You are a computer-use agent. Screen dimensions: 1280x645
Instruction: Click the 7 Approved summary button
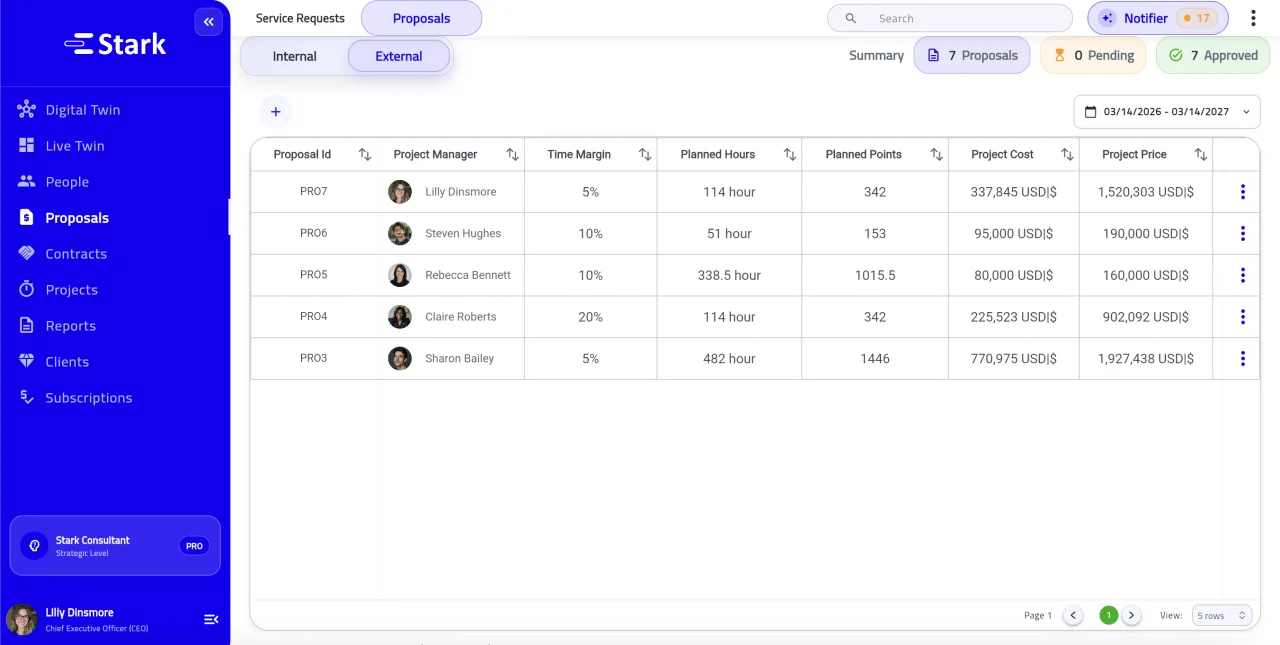point(1212,56)
